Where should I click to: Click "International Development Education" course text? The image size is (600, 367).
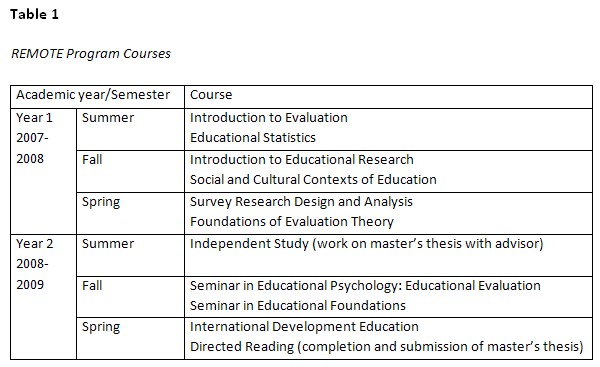[x=304, y=326]
